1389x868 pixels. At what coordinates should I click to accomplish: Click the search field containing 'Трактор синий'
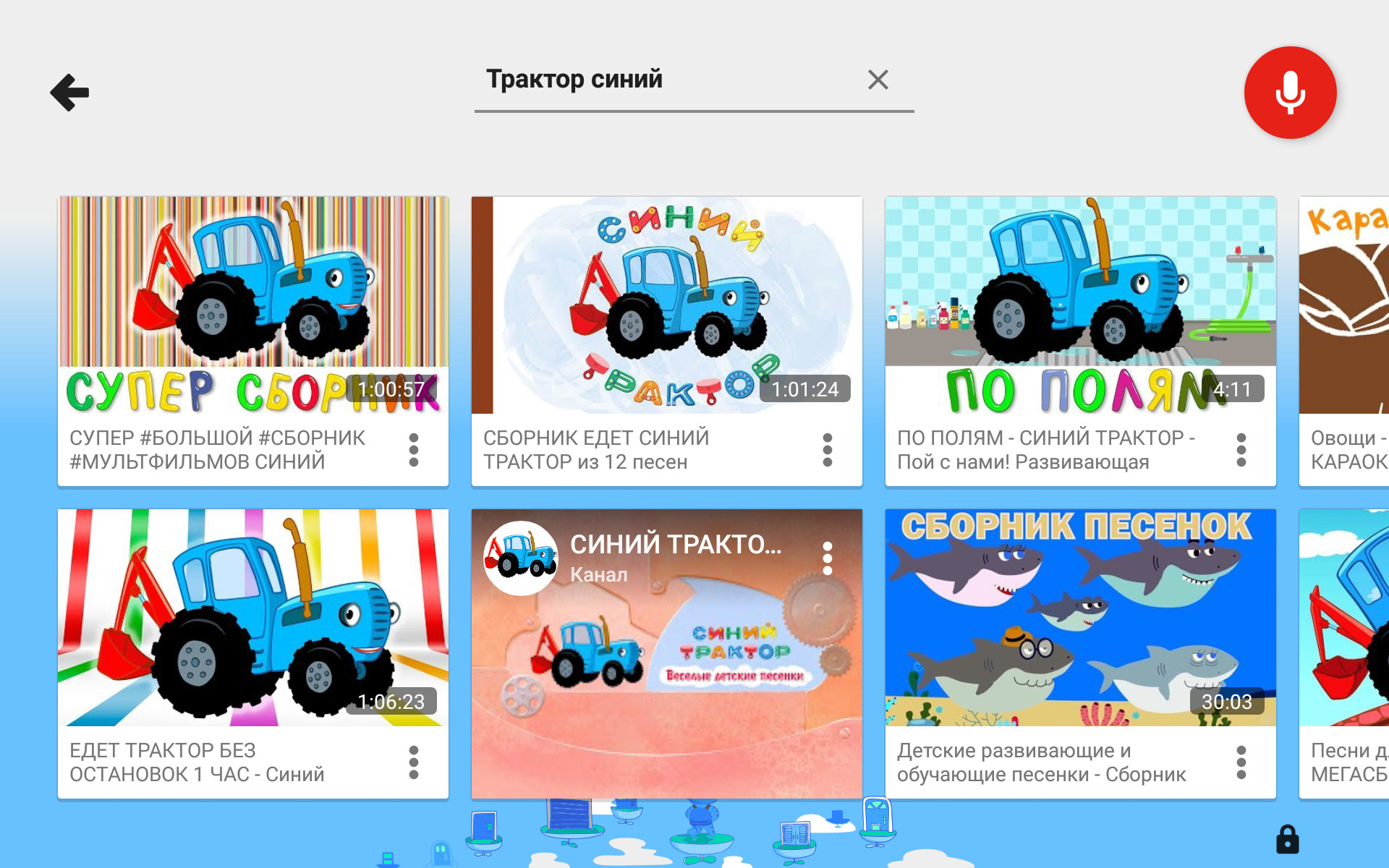click(694, 81)
